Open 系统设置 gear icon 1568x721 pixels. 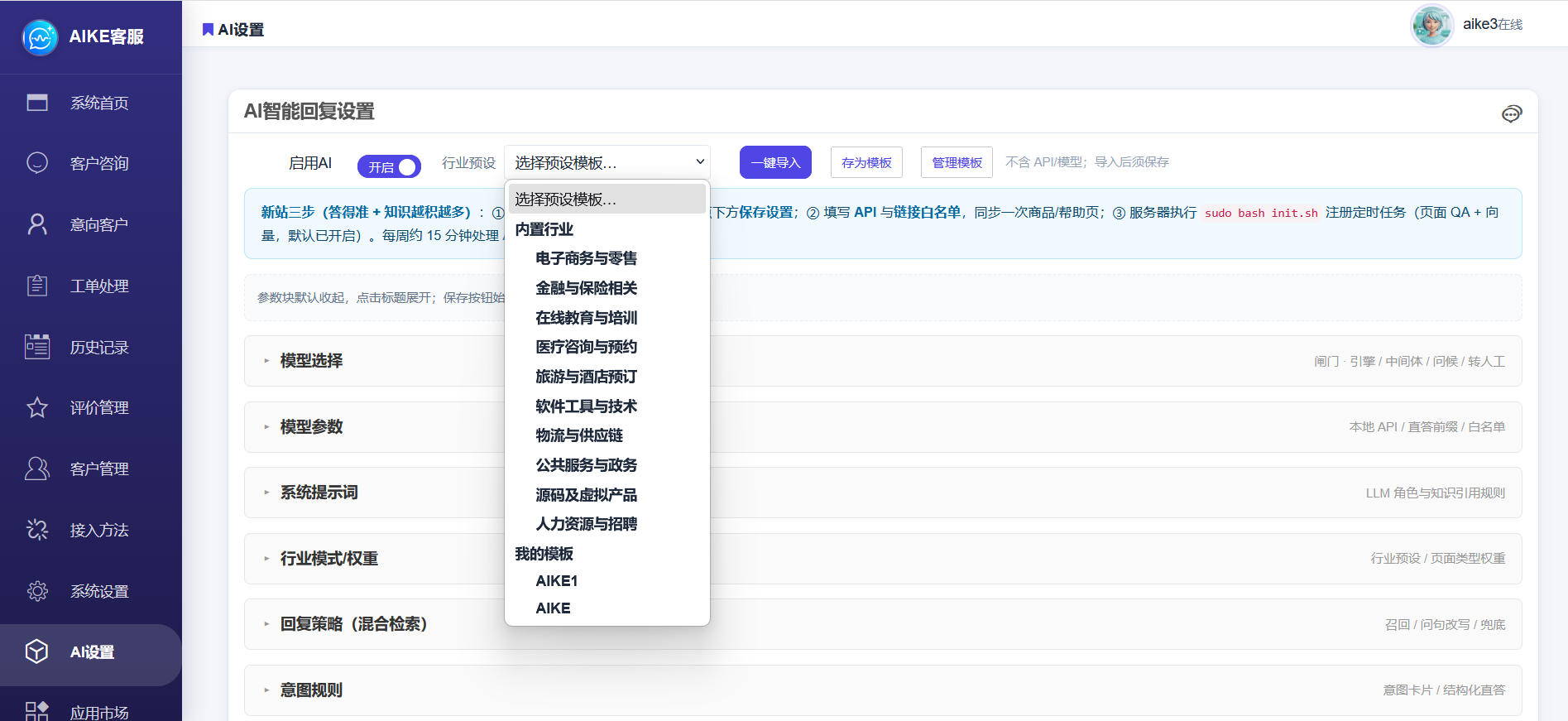click(37, 591)
